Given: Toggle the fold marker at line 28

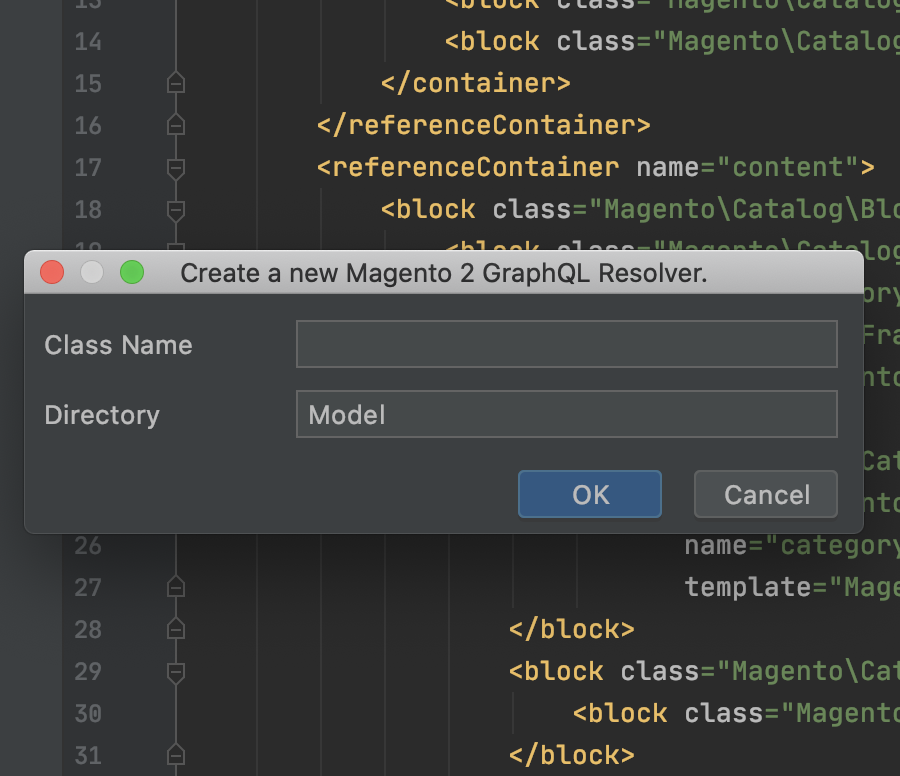Looking at the screenshot, I should [176, 629].
